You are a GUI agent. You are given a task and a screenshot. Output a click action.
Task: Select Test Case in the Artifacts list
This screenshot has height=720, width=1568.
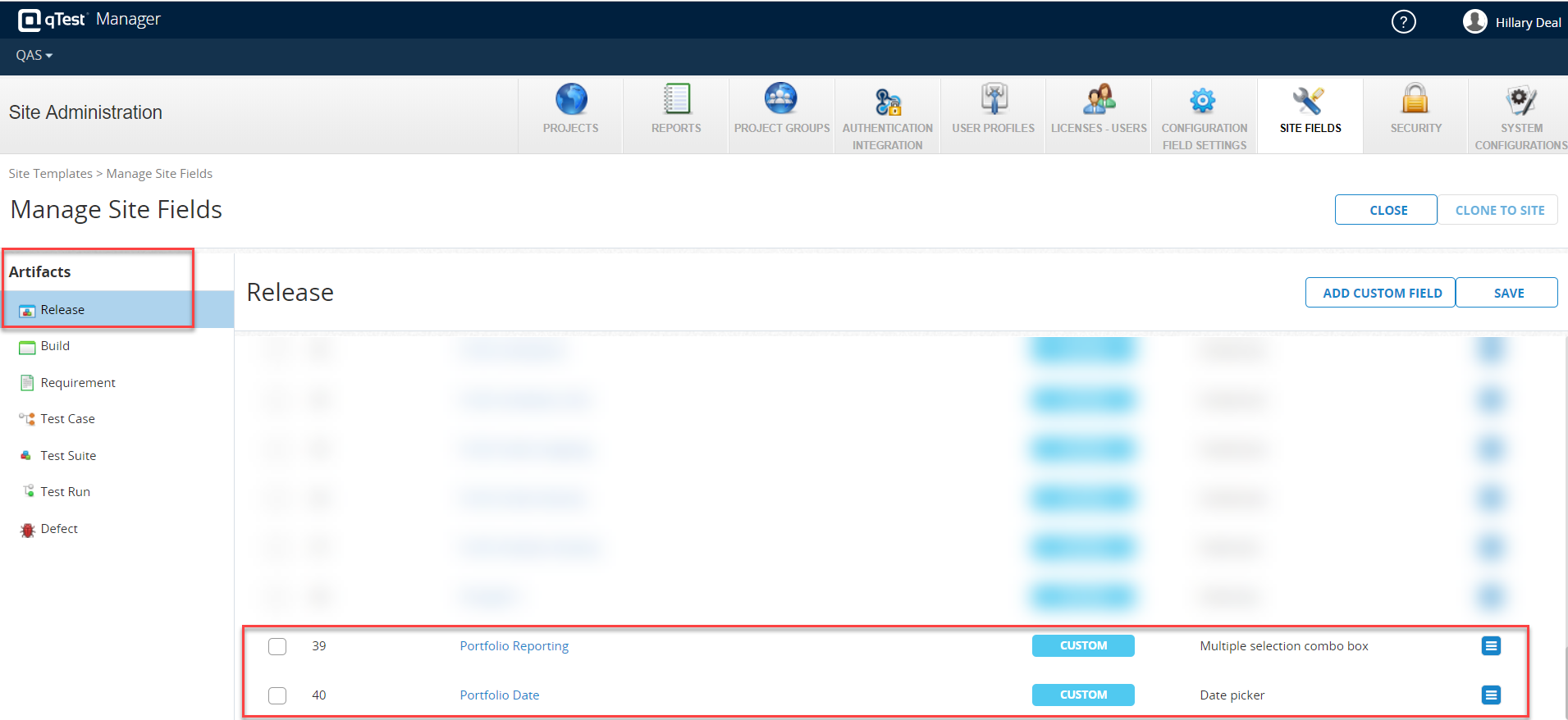pos(68,419)
